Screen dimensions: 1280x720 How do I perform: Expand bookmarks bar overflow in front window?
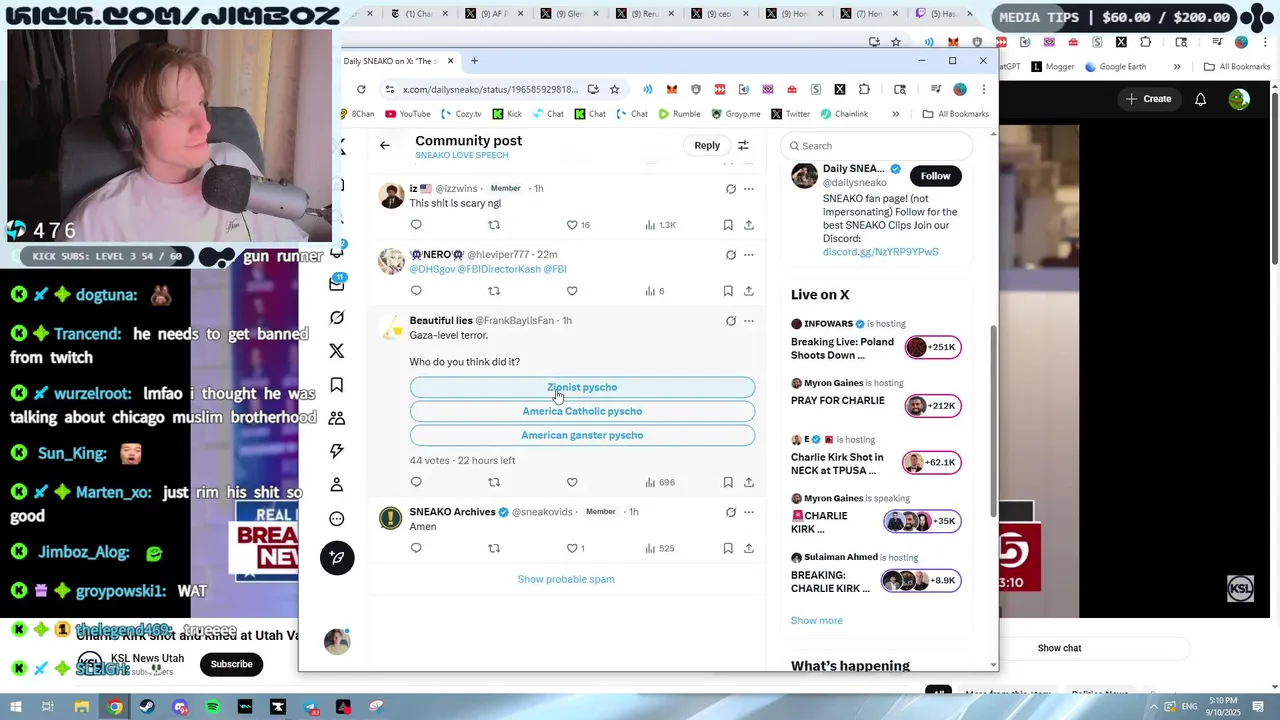pos(895,114)
